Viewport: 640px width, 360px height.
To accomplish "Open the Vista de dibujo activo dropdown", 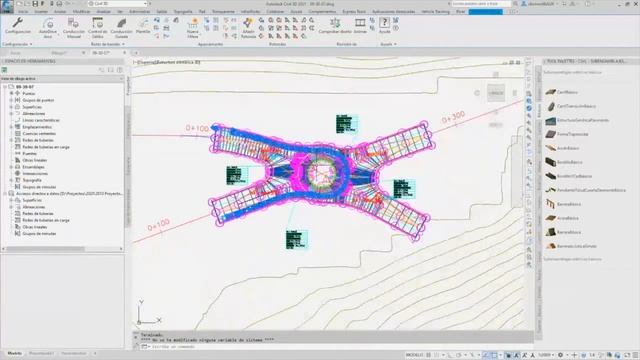I will pos(62,78).
